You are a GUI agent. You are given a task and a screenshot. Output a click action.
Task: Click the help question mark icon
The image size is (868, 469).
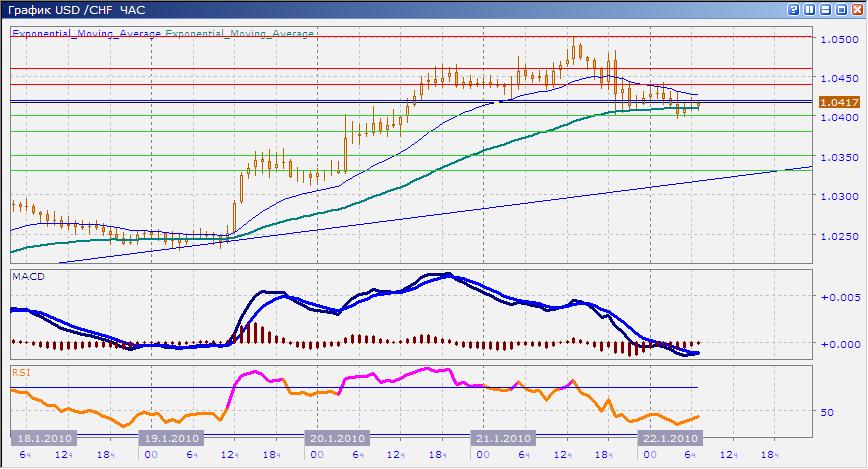coord(794,9)
